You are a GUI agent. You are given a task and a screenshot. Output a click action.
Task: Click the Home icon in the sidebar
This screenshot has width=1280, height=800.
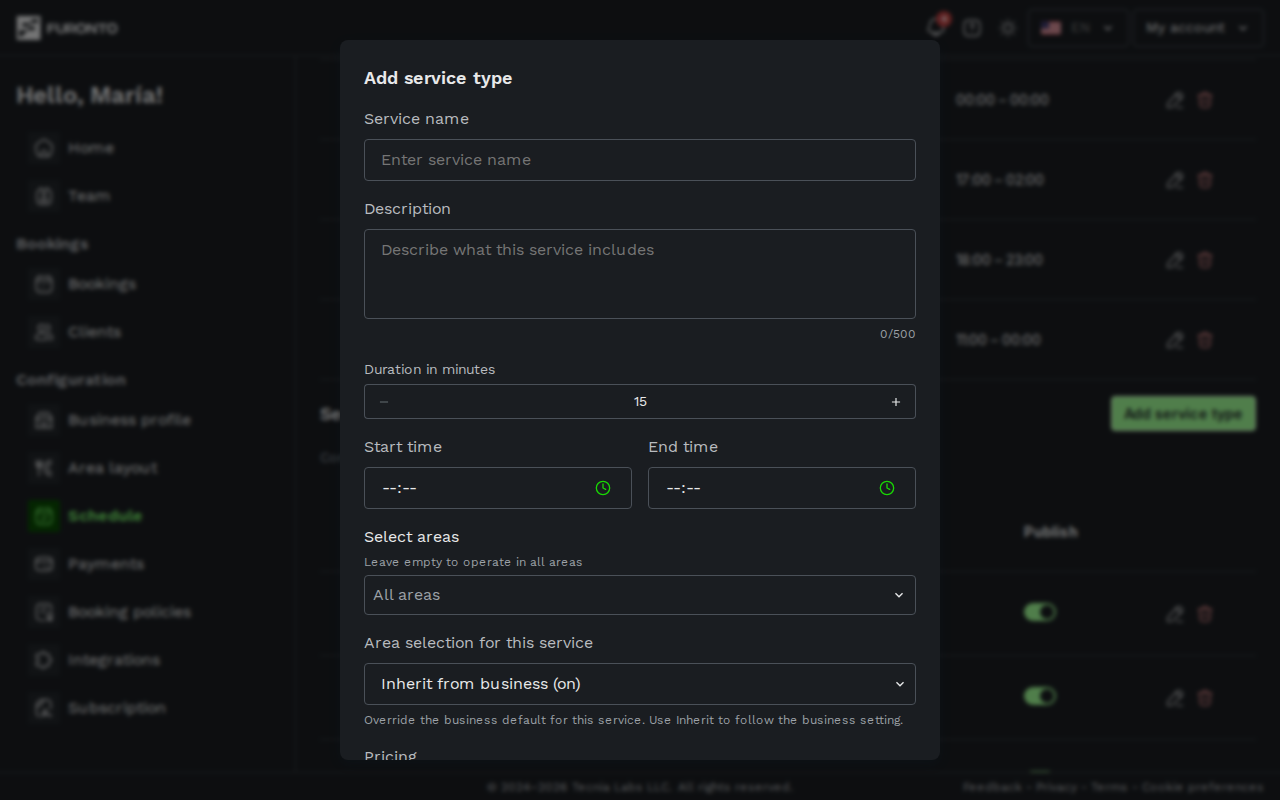pyautogui.click(x=44, y=148)
